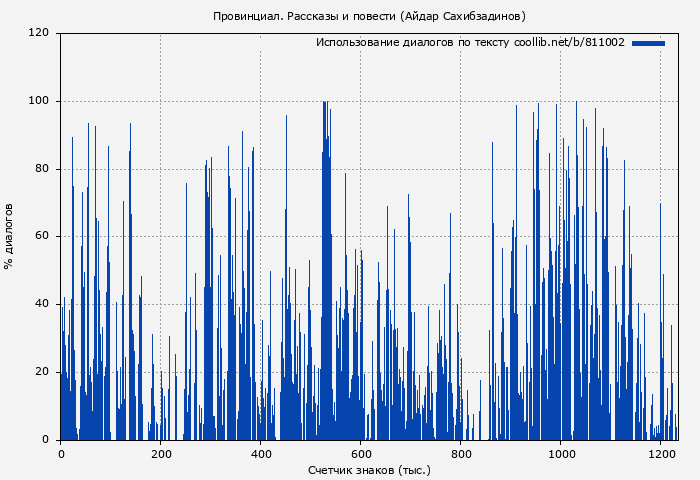700x480 pixels.
Task: Select the y-axis tick label 40
Action: (42, 304)
